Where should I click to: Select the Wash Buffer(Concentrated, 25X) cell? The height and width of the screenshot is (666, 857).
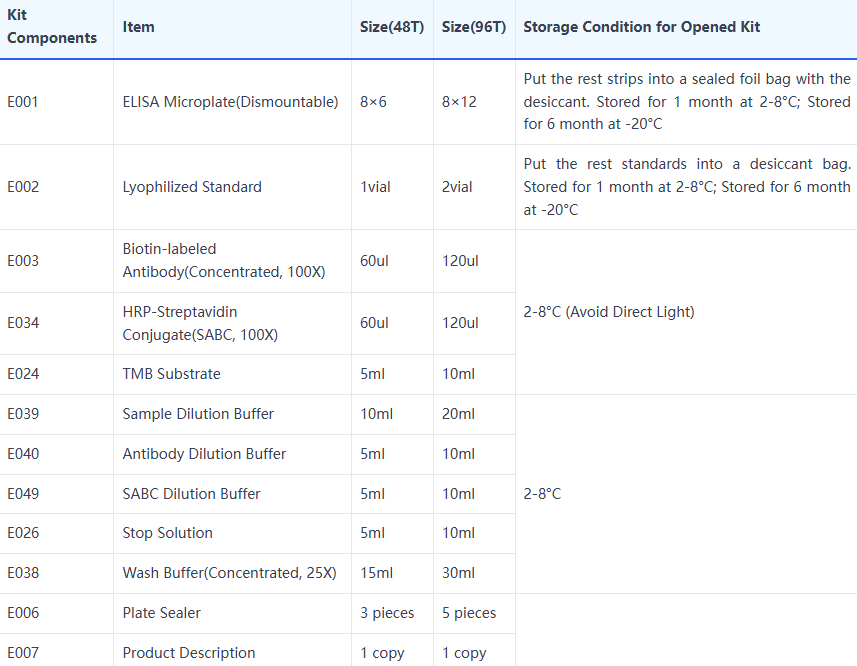pos(229,573)
